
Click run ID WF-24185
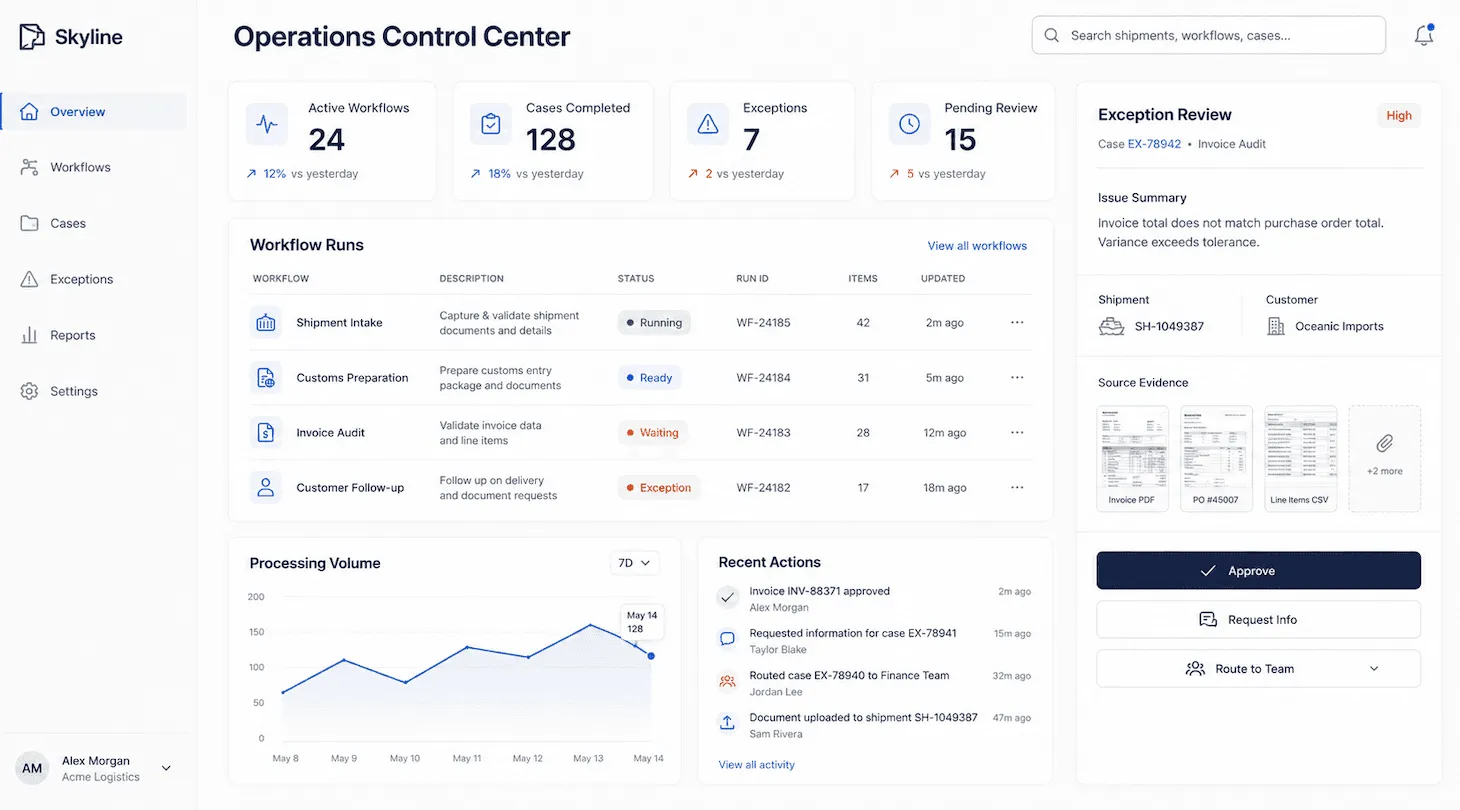coord(763,323)
